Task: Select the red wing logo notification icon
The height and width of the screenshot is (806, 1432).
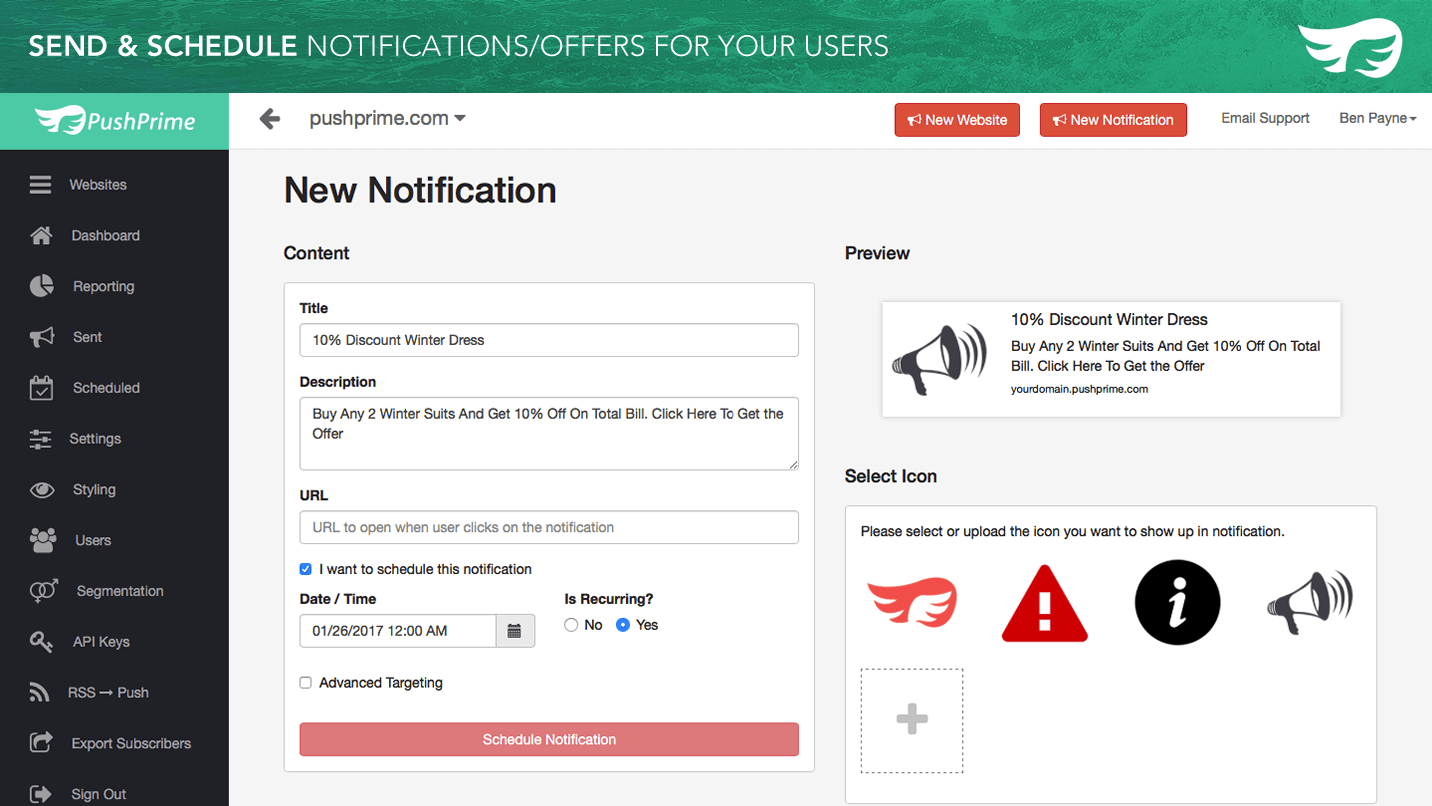Action: (911, 603)
